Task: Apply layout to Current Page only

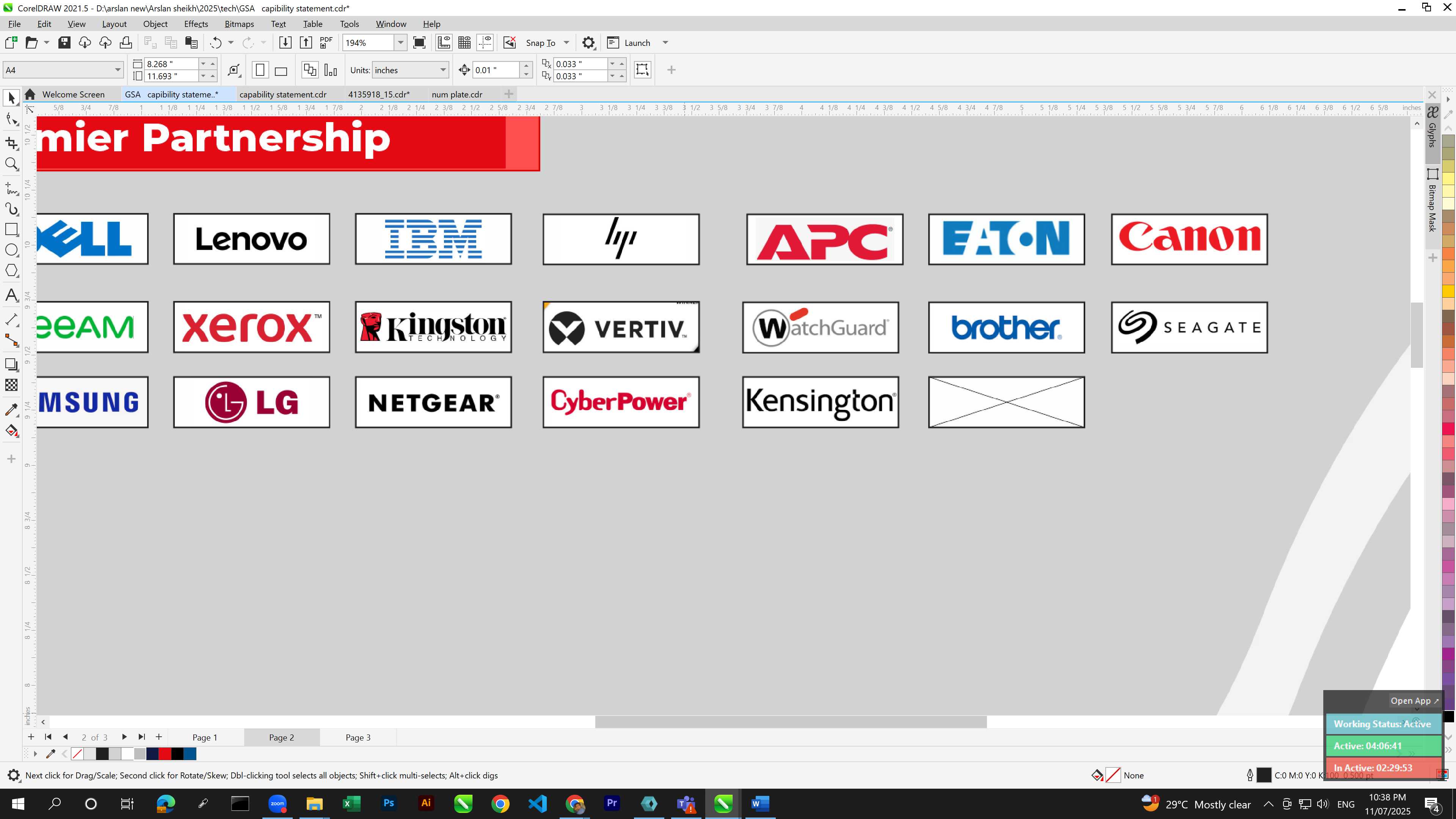Action: coord(331,70)
